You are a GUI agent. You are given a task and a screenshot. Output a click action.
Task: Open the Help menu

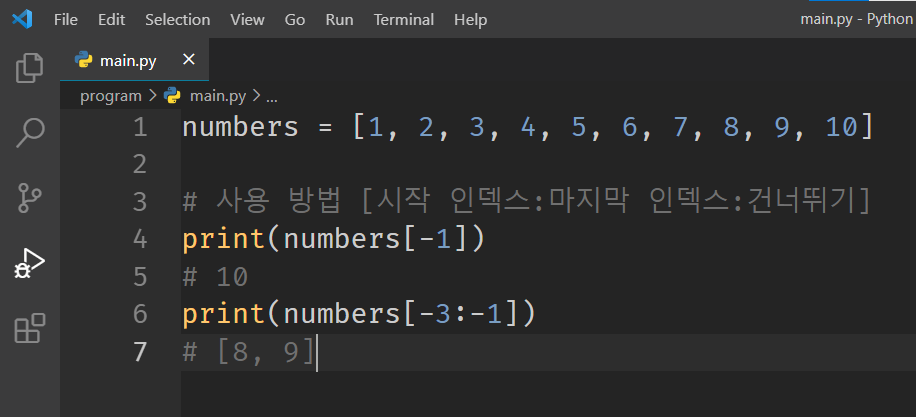470,20
